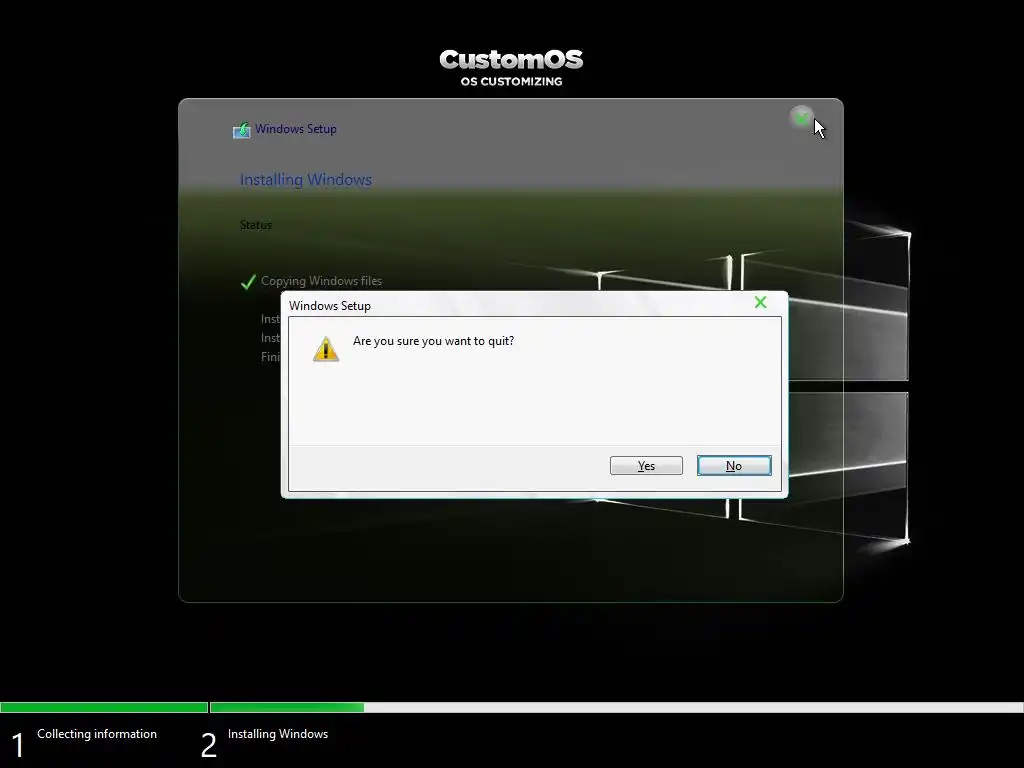The height and width of the screenshot is (768, 1024).
Task: Click the 'Installing Windows' heading
Action: (306, 180)
